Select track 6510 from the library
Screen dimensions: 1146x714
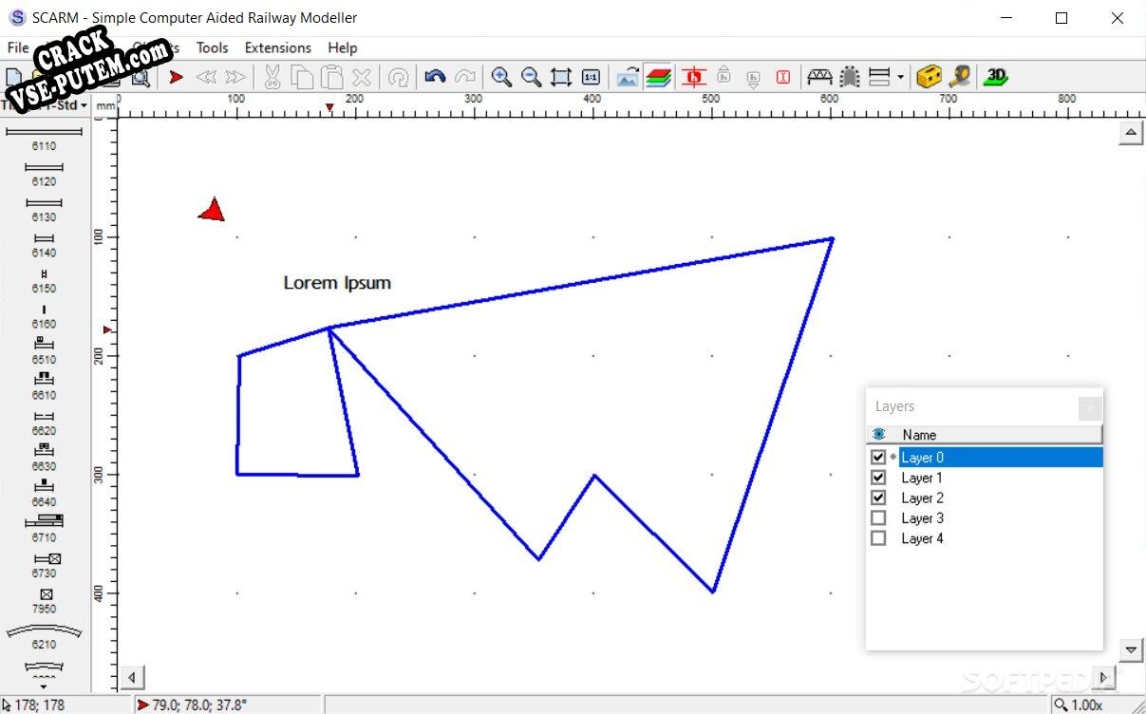[44, 352]
